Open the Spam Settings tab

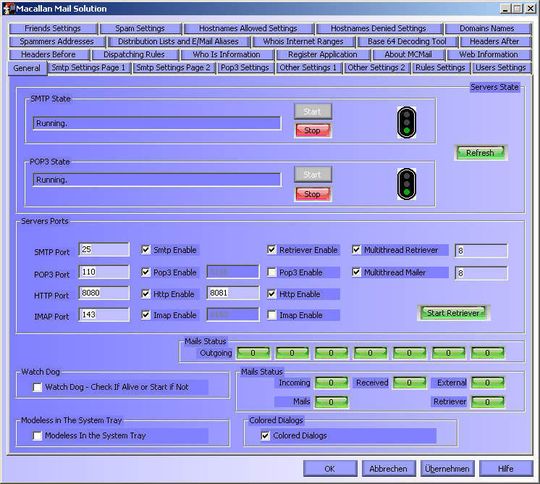[140, 28]
